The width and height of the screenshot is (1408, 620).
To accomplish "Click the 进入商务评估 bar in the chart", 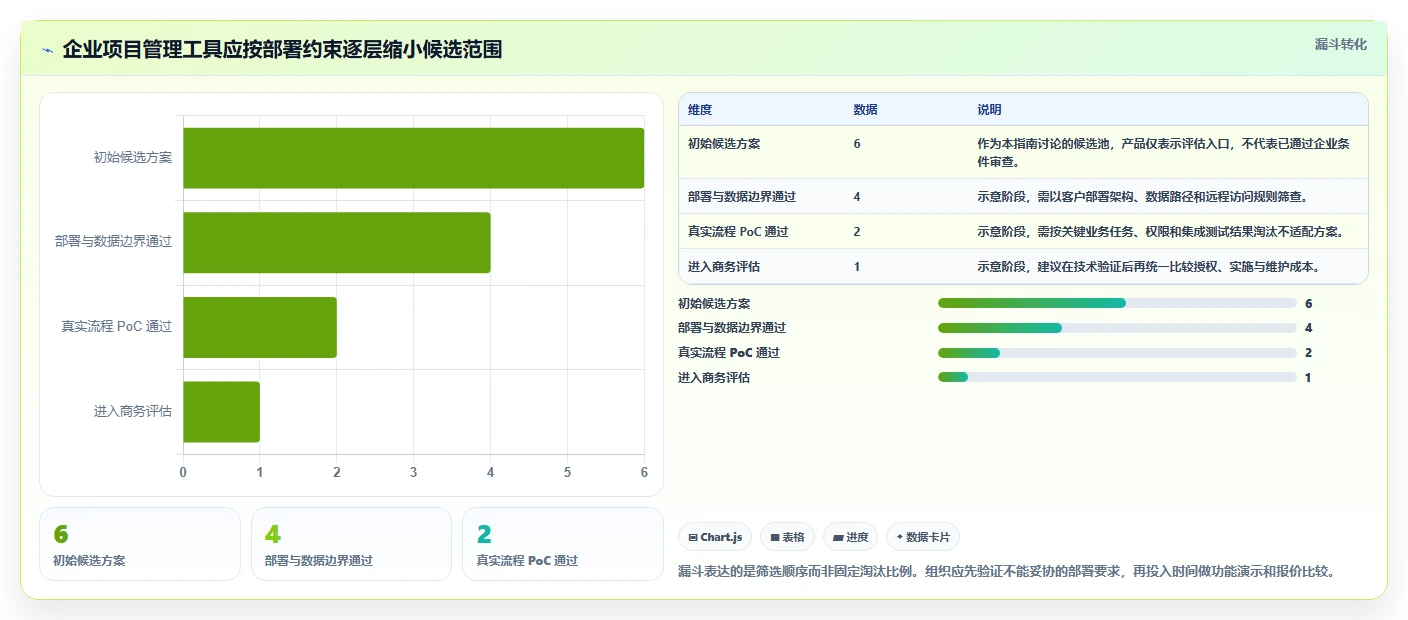I will pyautogui.click(x=221, y=411).
